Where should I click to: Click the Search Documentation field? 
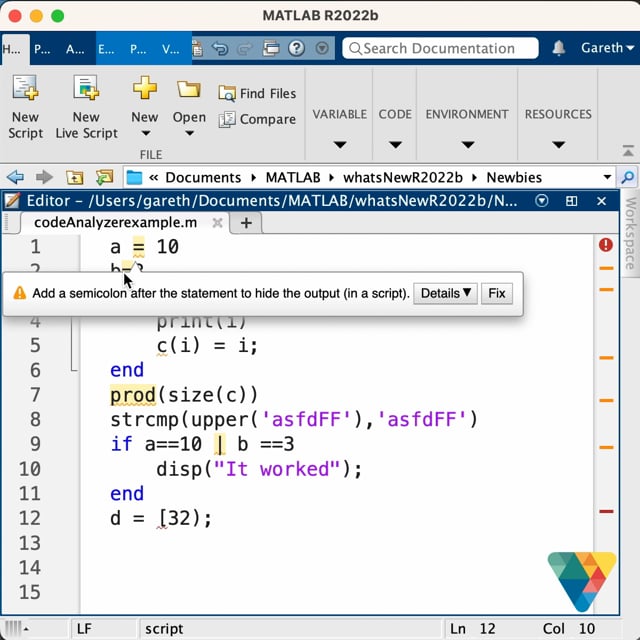pyautogui.click(x=440, y=48)
